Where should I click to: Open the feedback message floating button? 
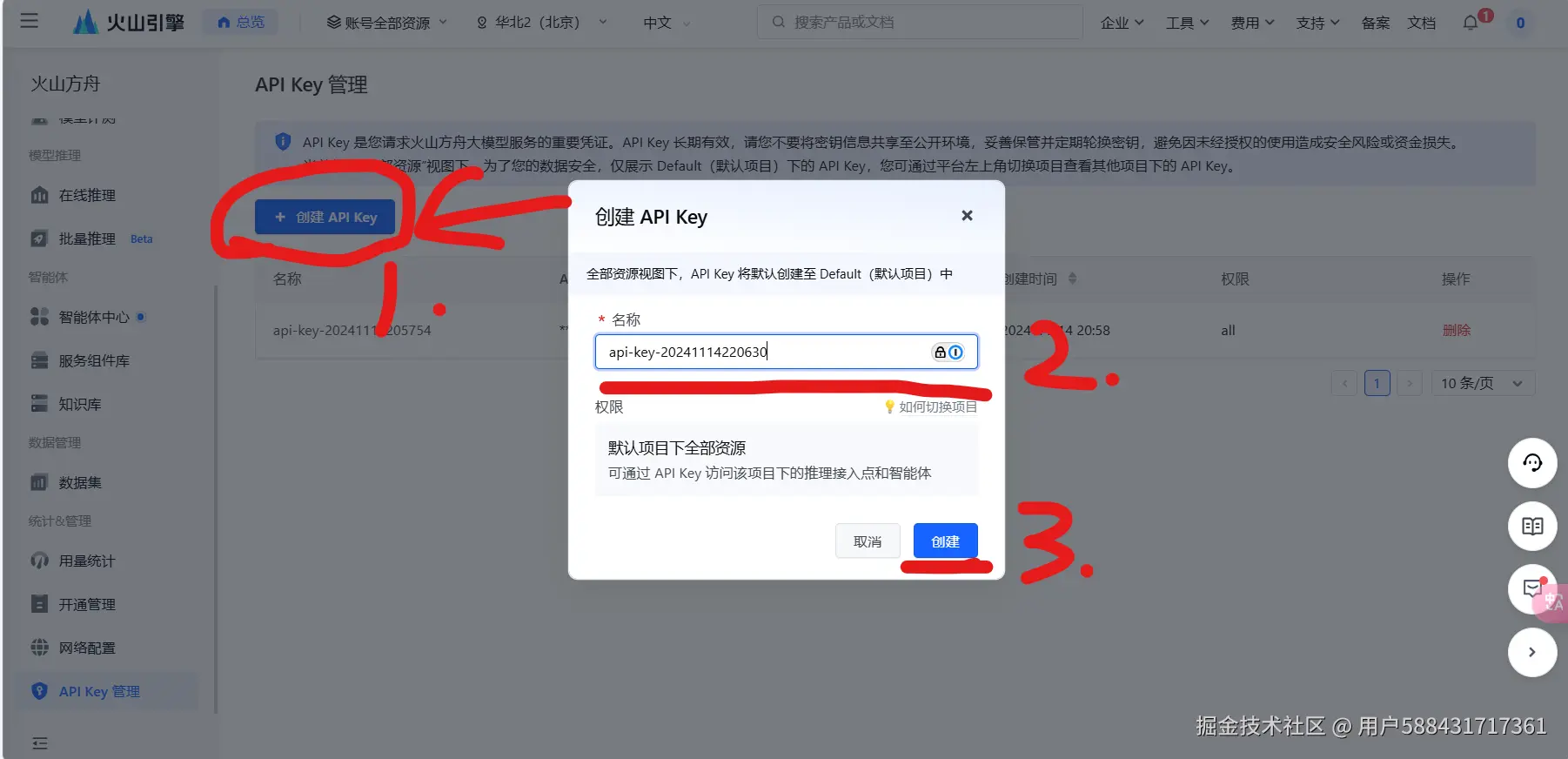tap(1530, 589)
